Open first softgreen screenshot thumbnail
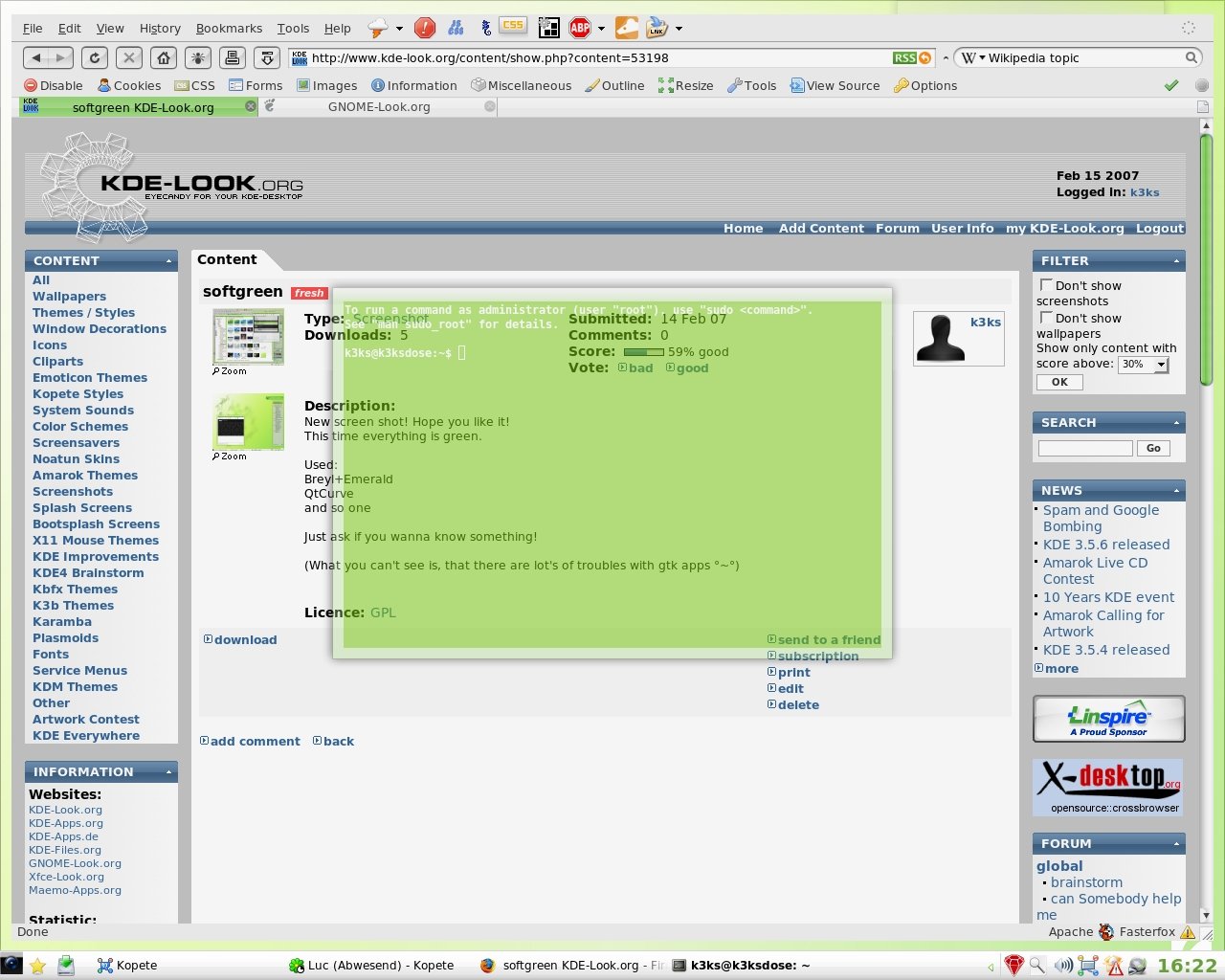The width and height of the screenshot is (1225, 980). click(x=248, y=336)
